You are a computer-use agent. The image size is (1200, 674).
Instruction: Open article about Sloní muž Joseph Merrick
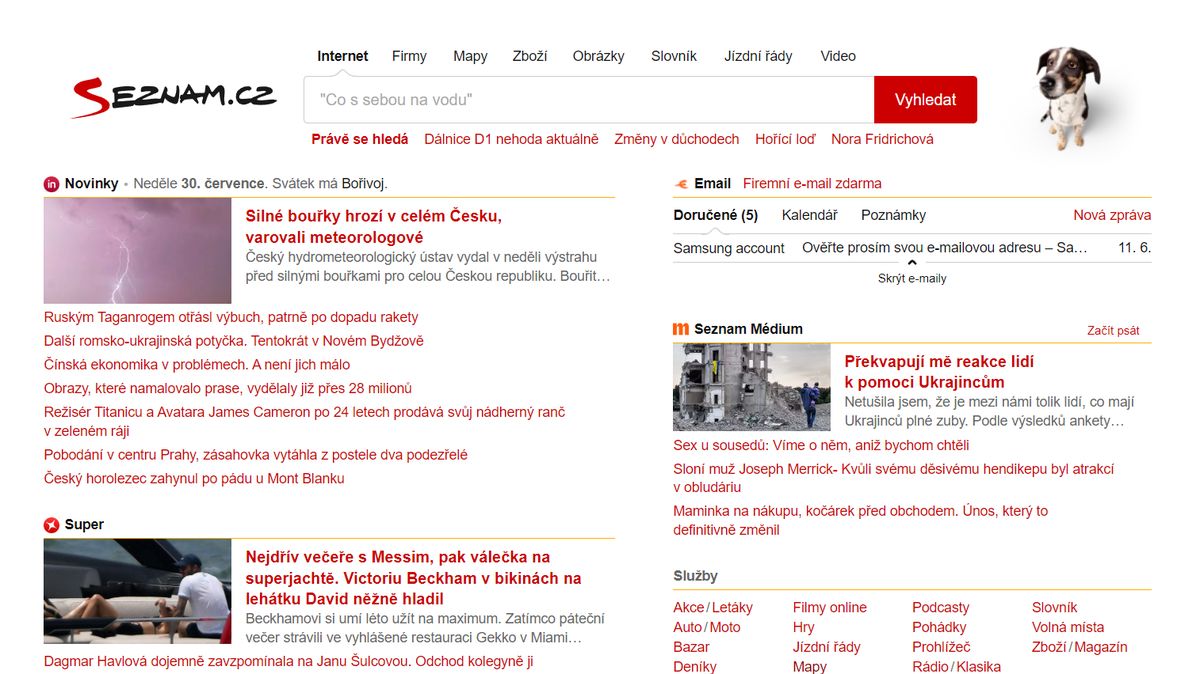tap(893, 478)
